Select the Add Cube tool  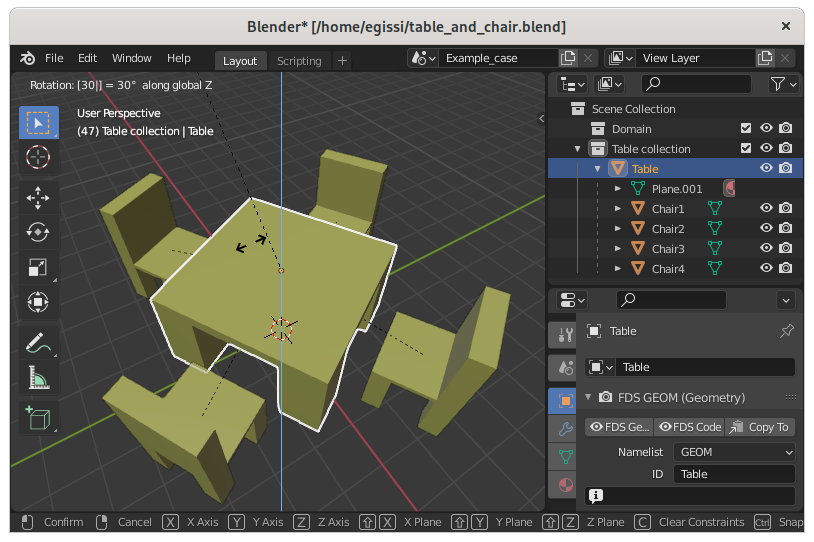(x=38, y=418)
